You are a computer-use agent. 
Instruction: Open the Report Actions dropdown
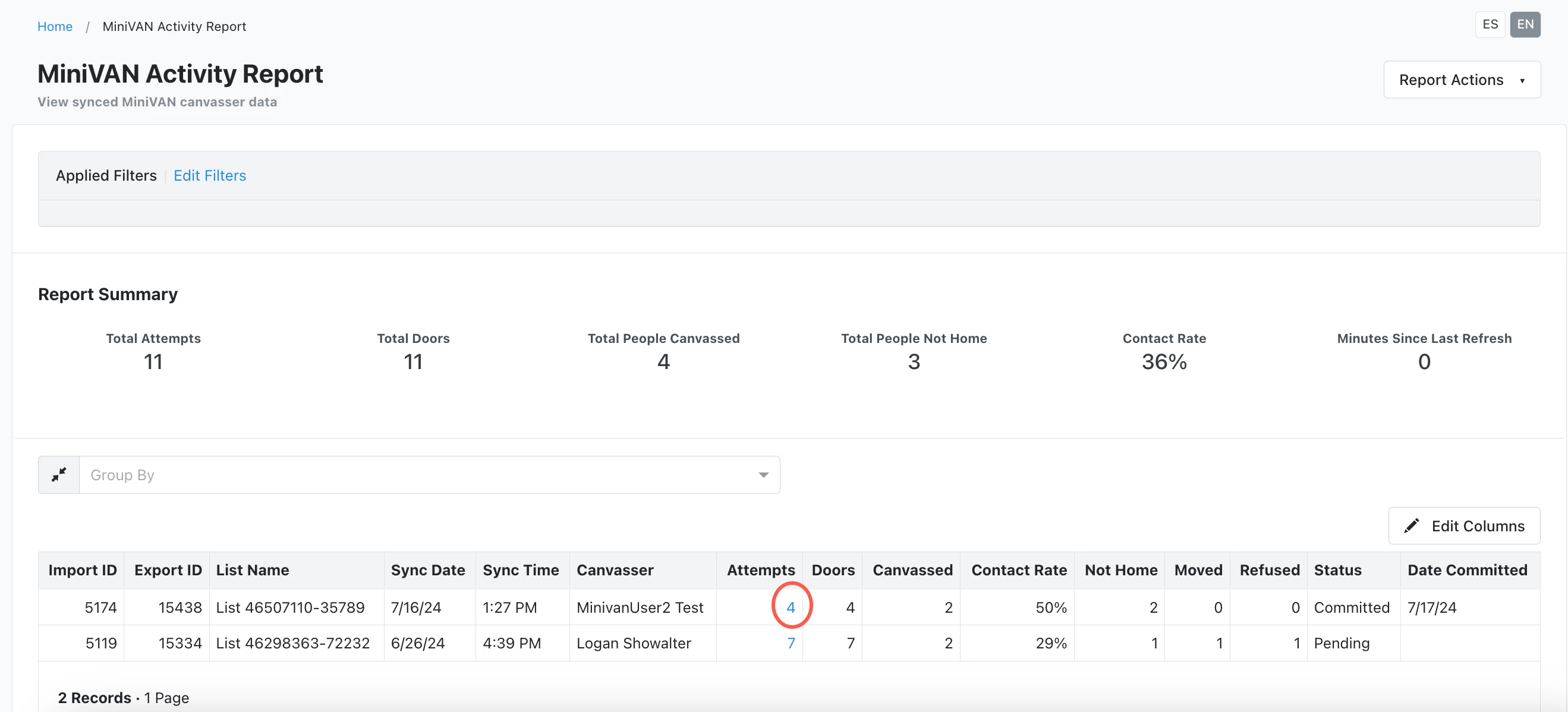(1462, 80)
